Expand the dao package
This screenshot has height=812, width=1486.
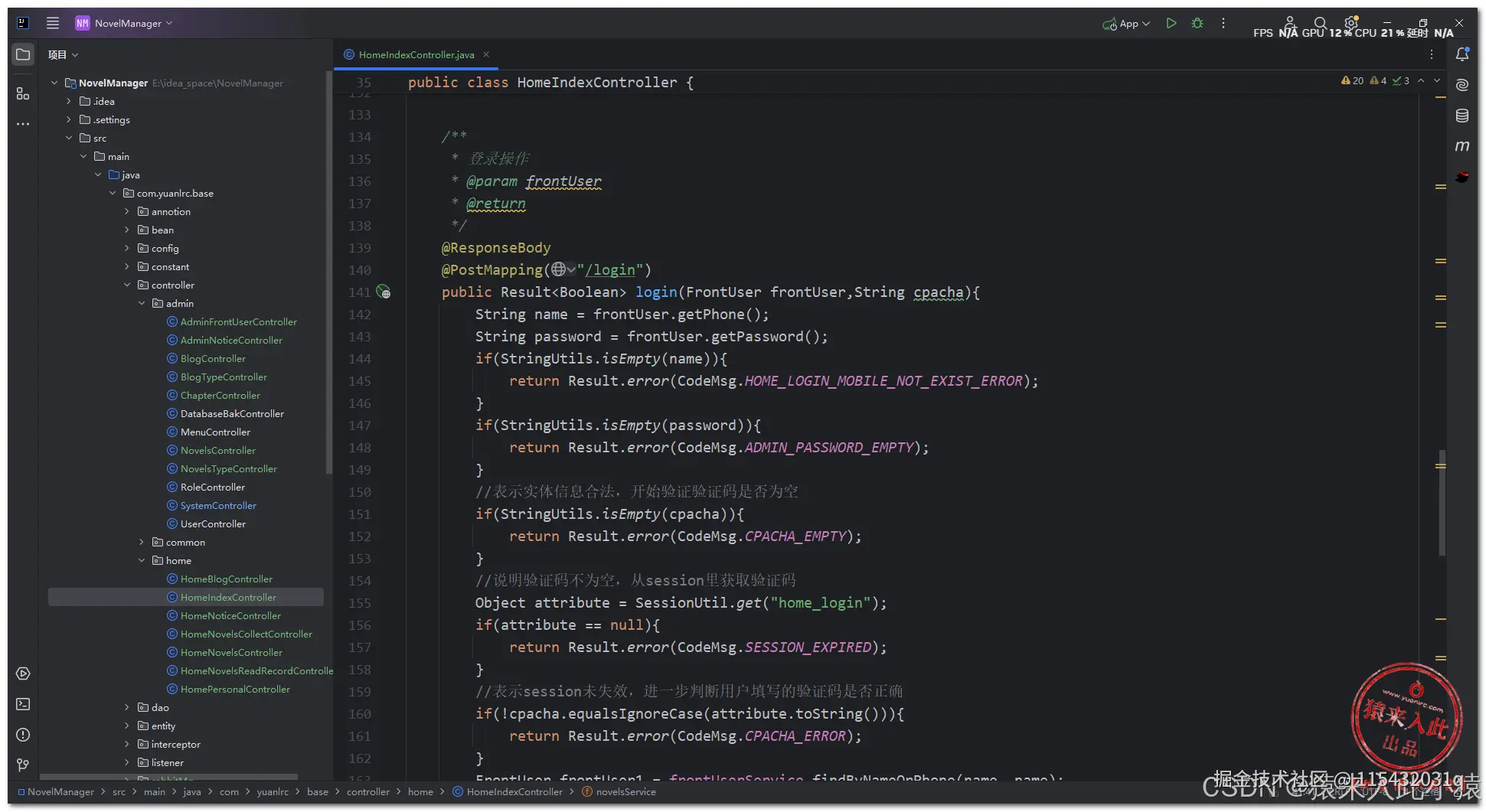click(x=127, y=707)
